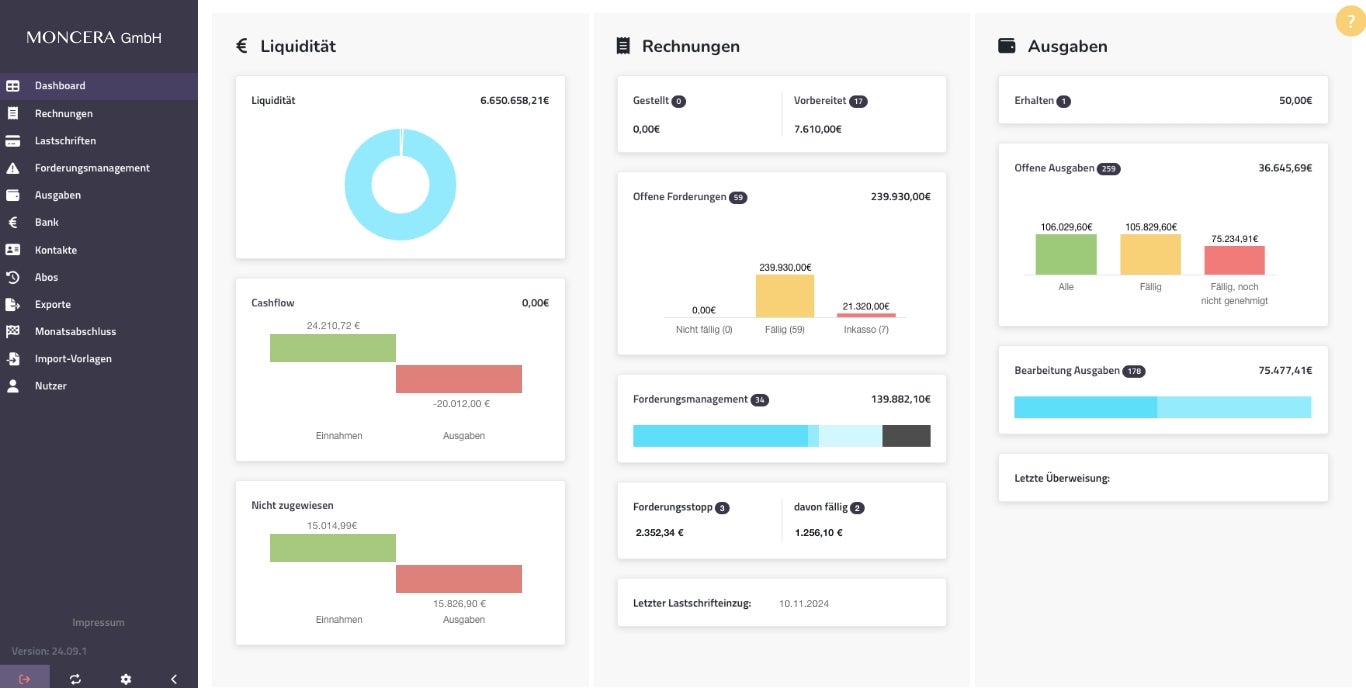Click the Offene Ausgaben amount 36.645,69€
The height and width of the screenshot is (689, 1366).
click(x=1285, y=168)
